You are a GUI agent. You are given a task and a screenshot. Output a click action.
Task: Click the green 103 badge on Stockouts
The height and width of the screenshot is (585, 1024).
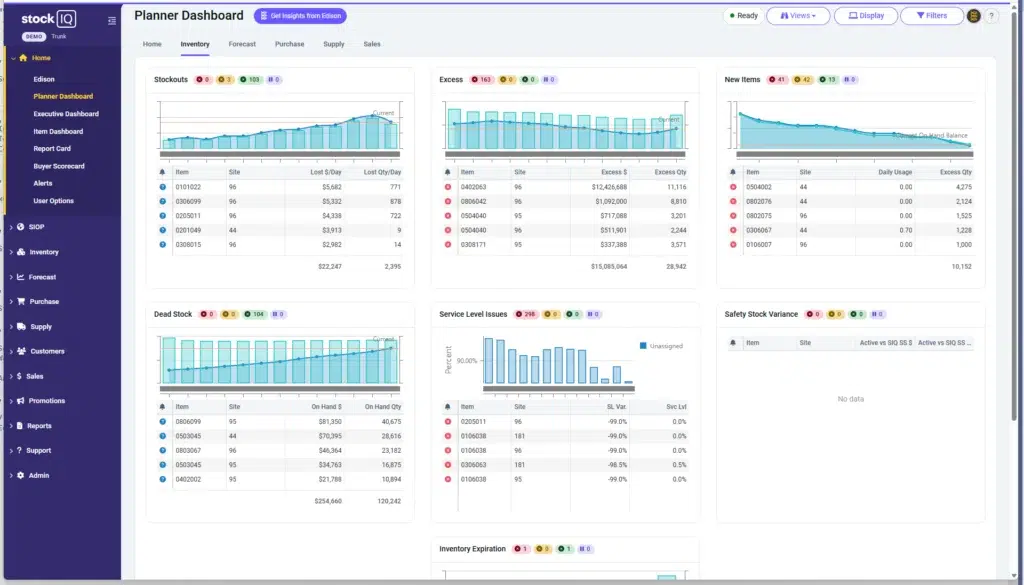250,80
